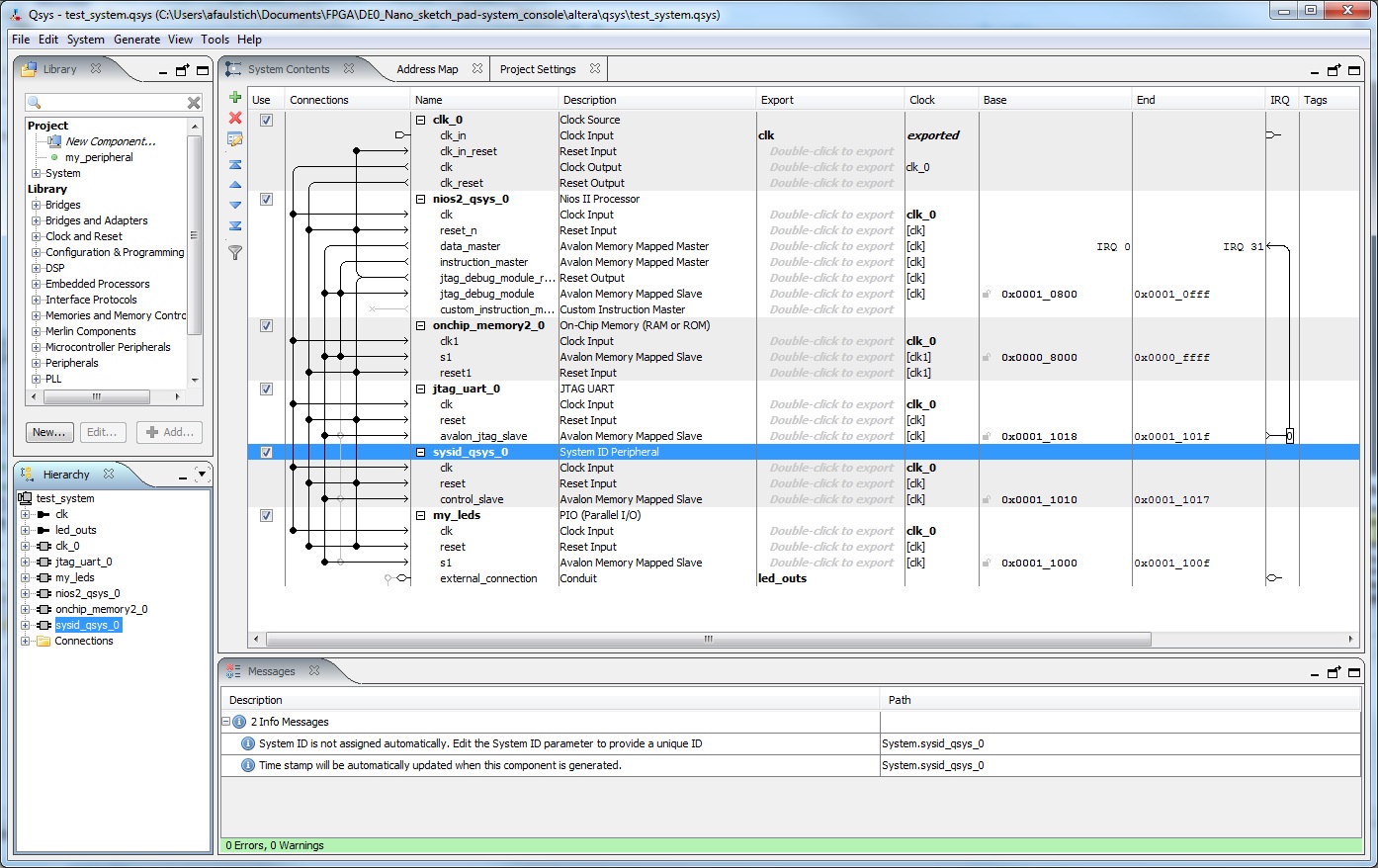This screenshot has height=868, width=1378.
Task: Minimize the Hierarchy panel
Action: 183,477
